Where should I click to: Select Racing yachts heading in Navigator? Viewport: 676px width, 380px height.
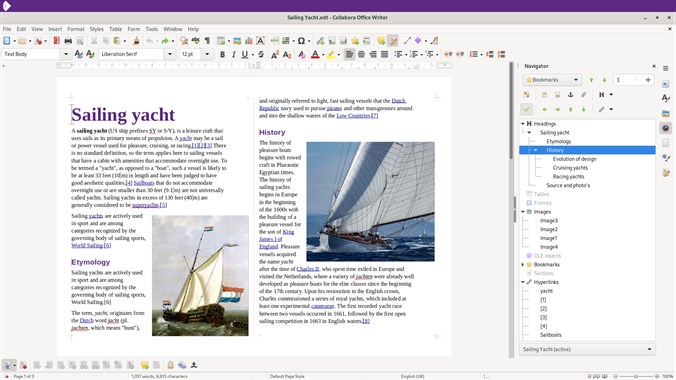click(x=568, y=176)
